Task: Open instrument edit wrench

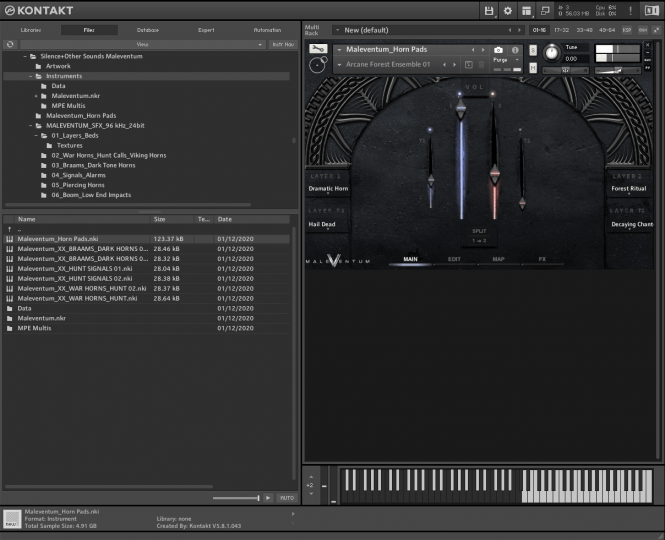Action: pyautogui.click(x=318, y=49)
